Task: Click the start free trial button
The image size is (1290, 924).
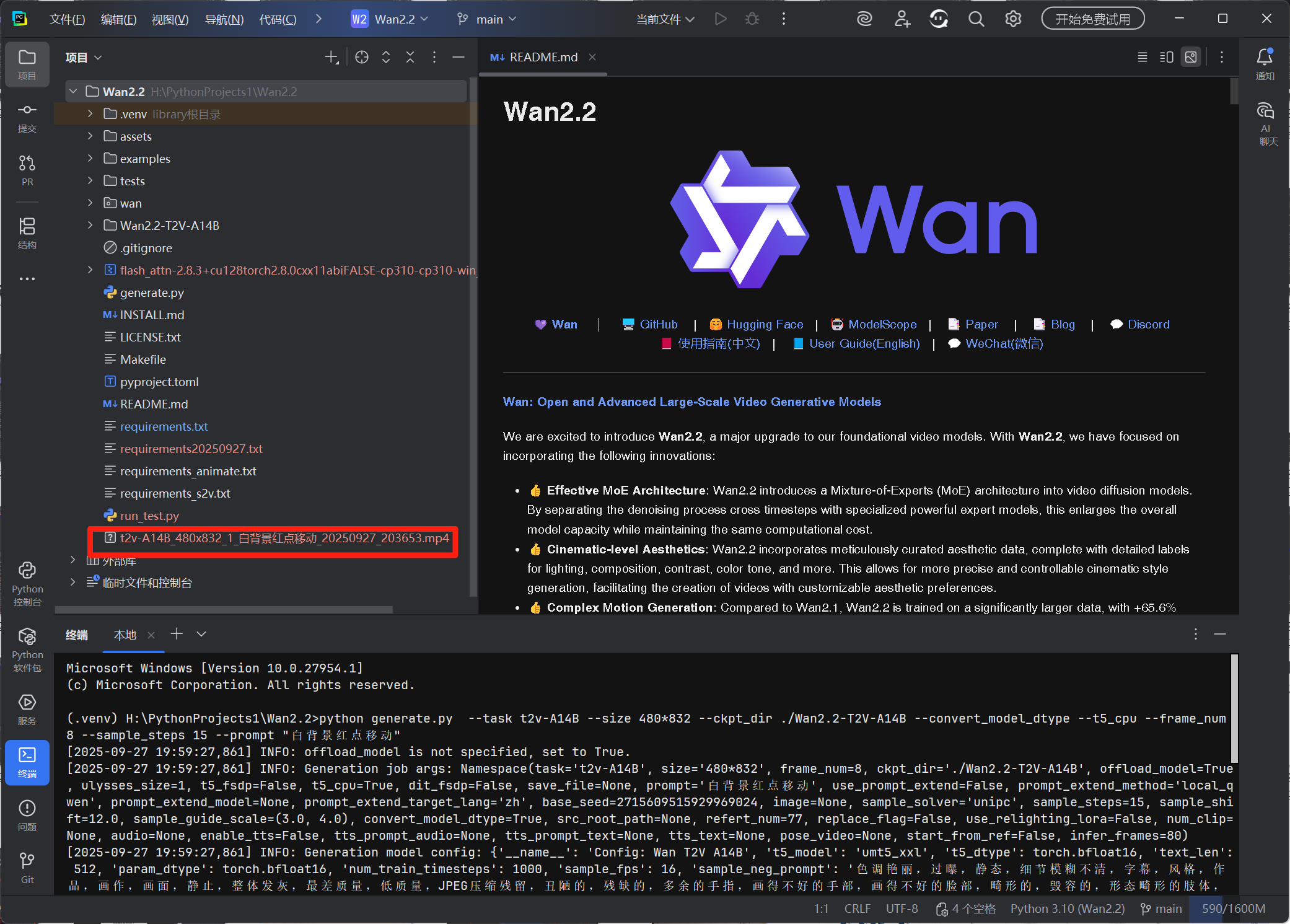Action: tap(1093, 19)
